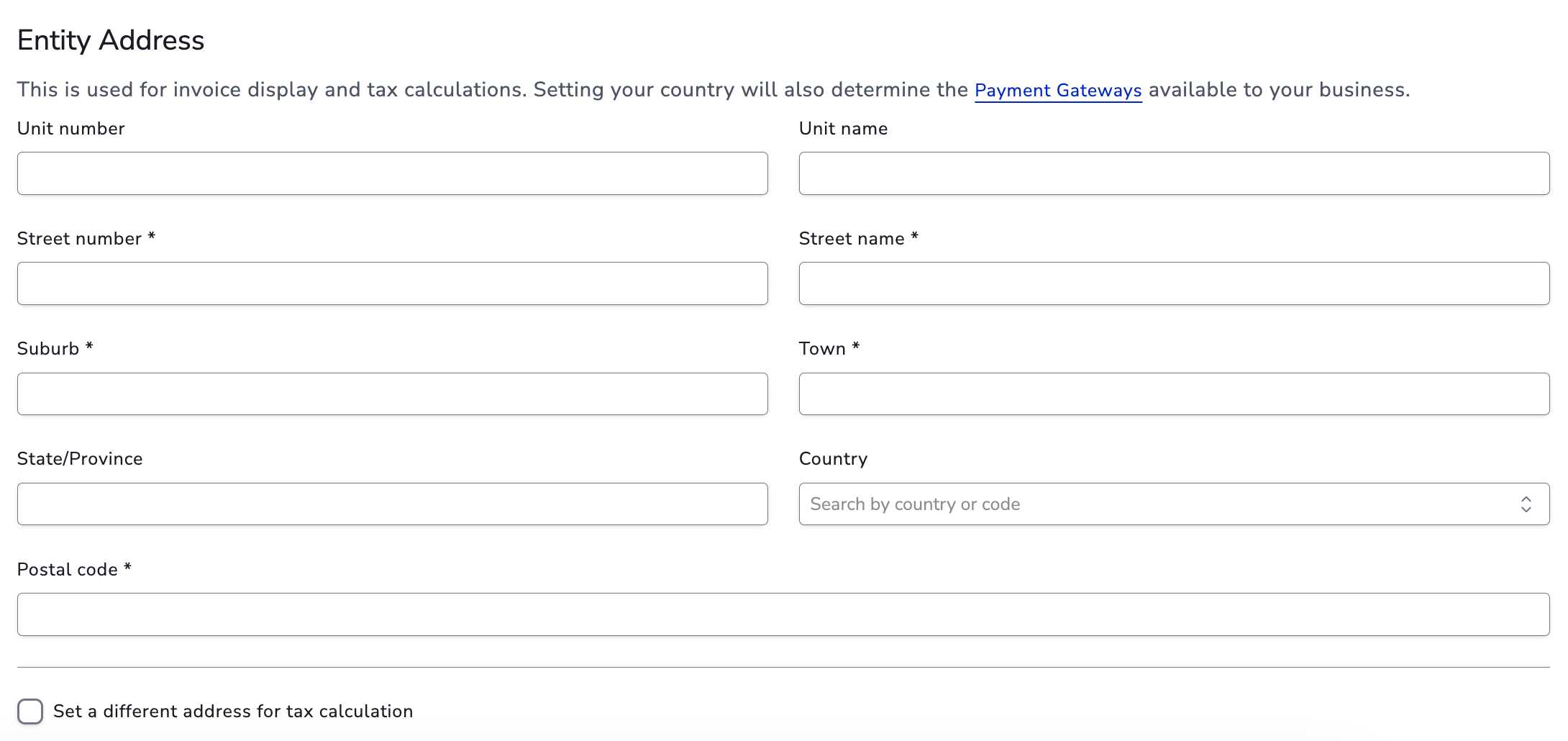Viewport: 1568px width, 741px height.
Task: Click the Unit number input field
Action: (x=392, y=173)
